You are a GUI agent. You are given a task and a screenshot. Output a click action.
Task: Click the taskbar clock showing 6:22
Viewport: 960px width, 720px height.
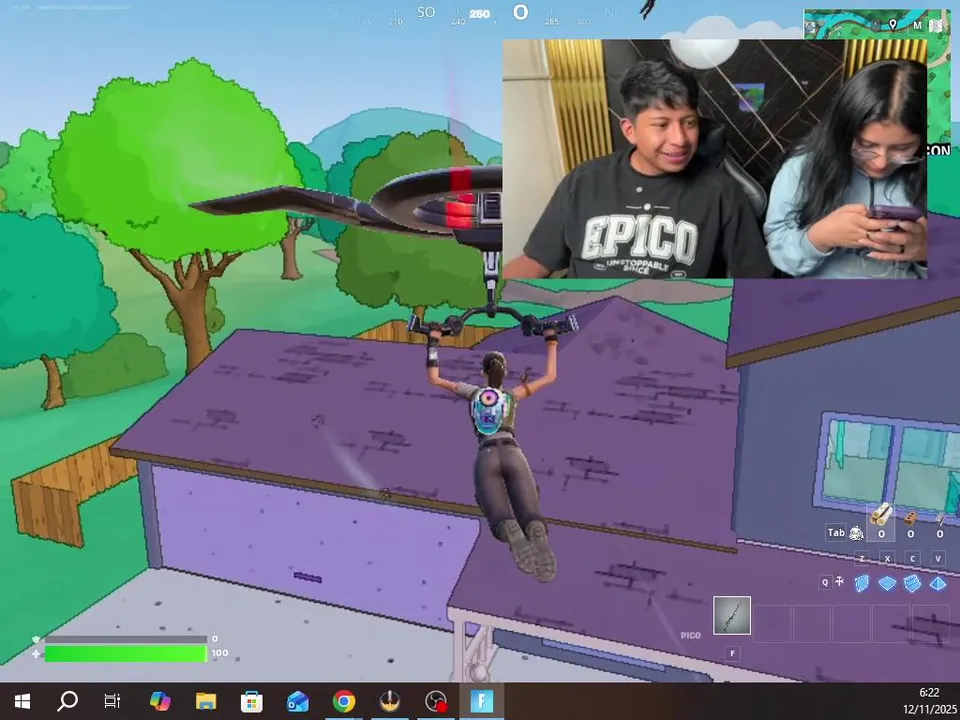coord(929,692)
